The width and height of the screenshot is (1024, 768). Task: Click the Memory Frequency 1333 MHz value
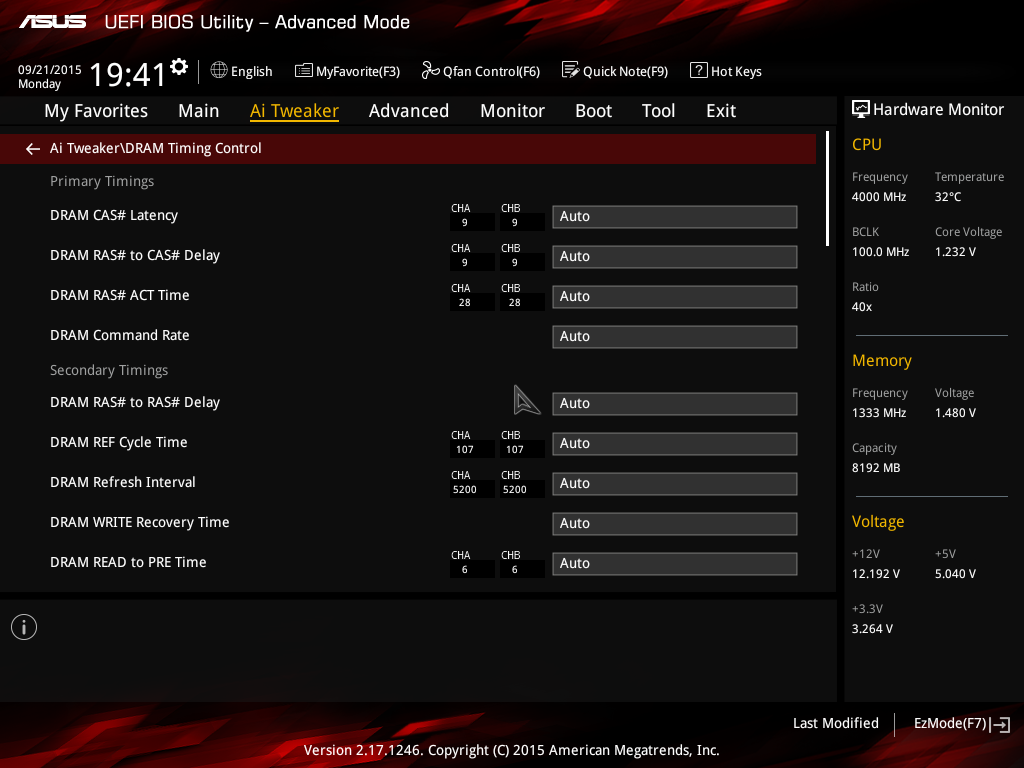(879, 413)
